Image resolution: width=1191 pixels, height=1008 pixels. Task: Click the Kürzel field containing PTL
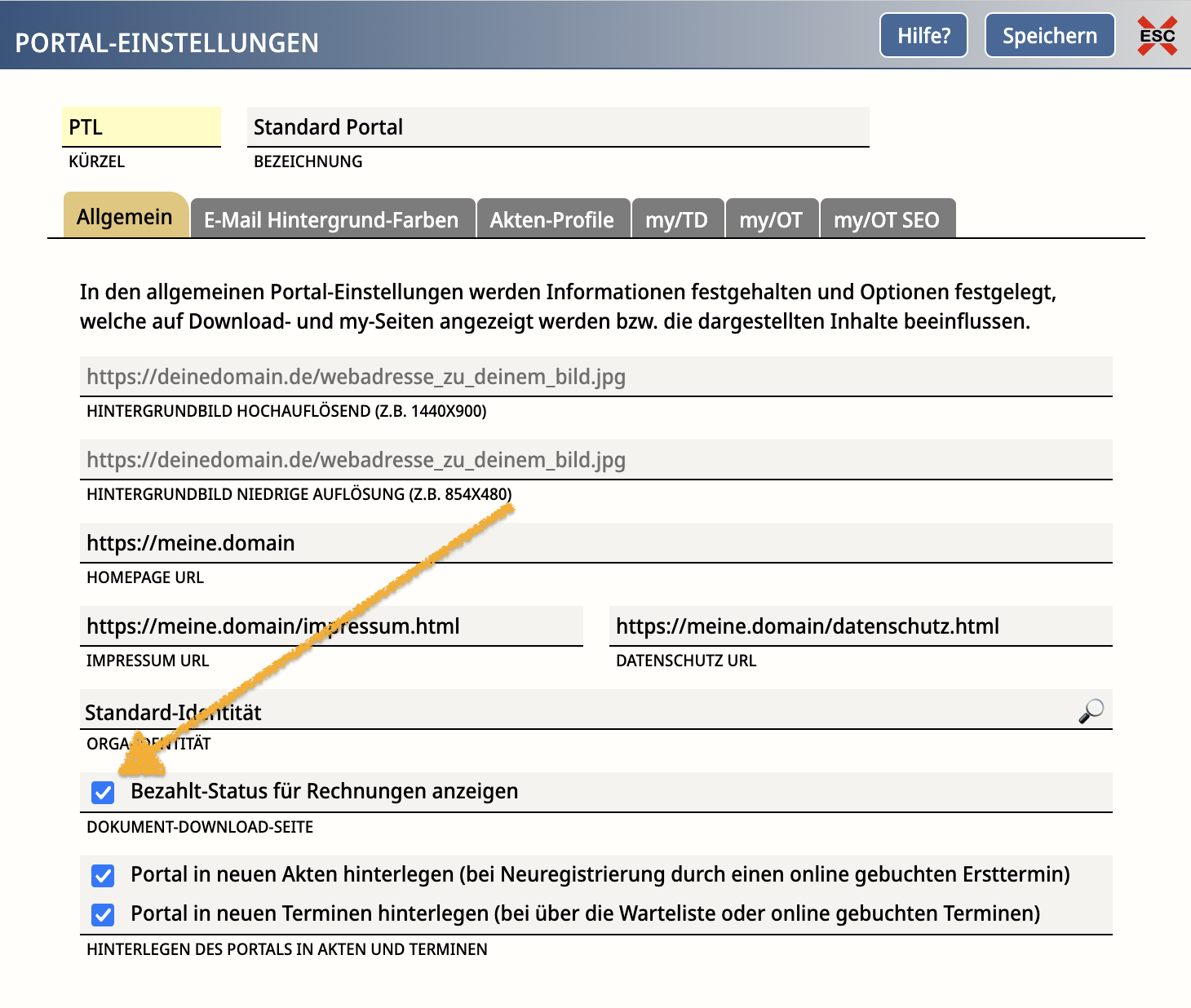pos(141,127)
